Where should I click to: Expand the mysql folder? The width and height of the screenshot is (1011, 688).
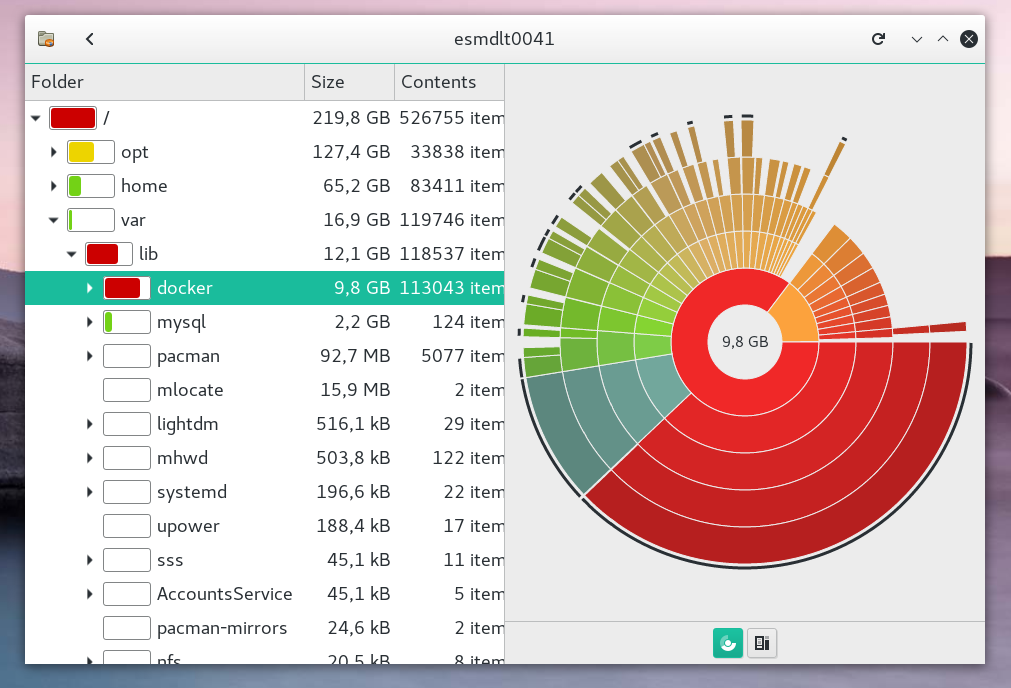90,322
